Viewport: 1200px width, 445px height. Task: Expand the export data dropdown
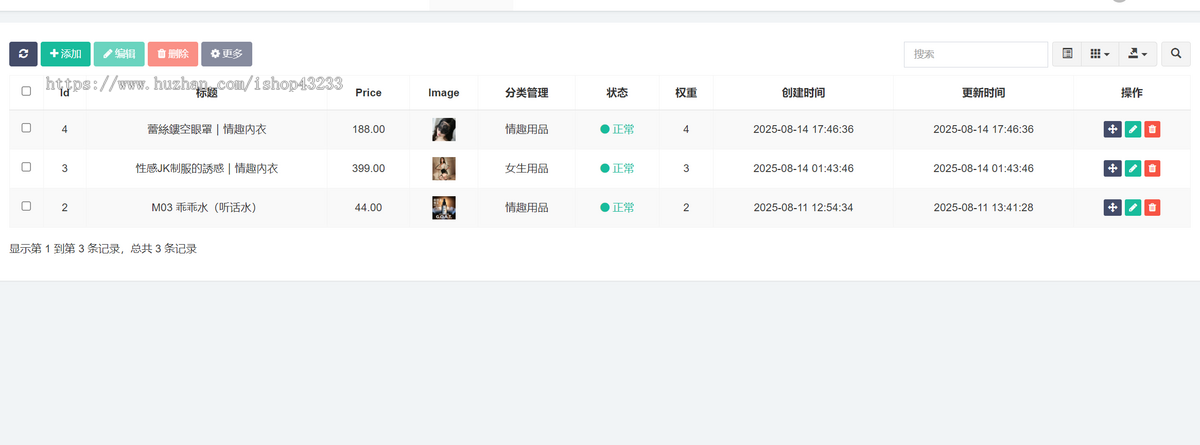1136,54
